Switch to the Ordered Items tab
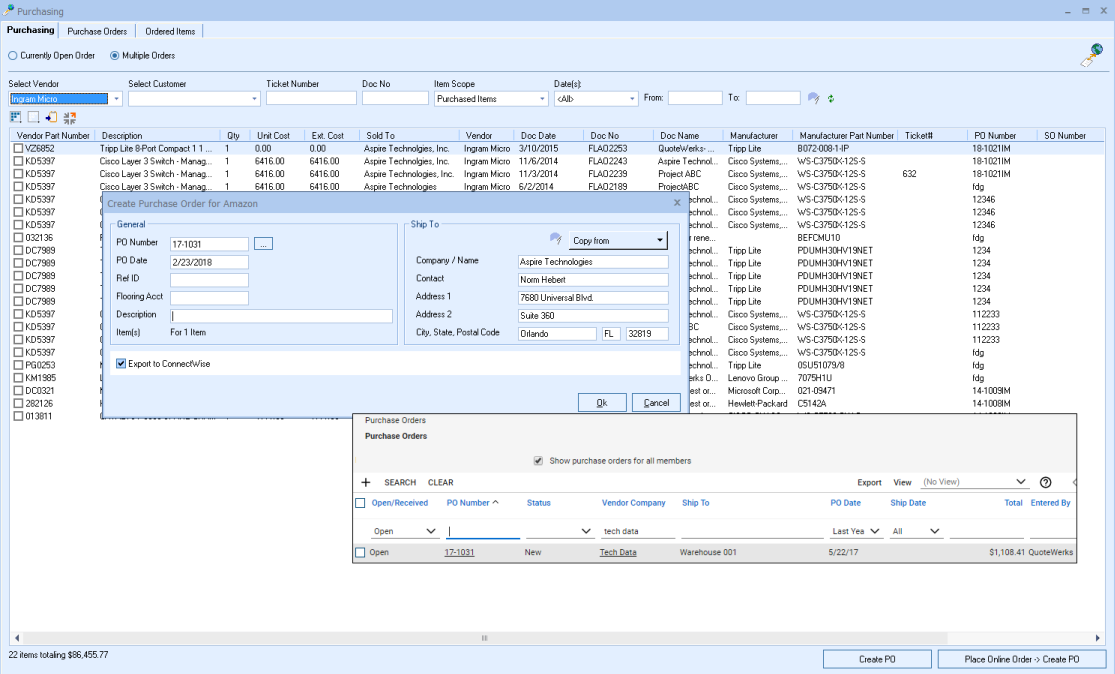 (x=169, y=30)
